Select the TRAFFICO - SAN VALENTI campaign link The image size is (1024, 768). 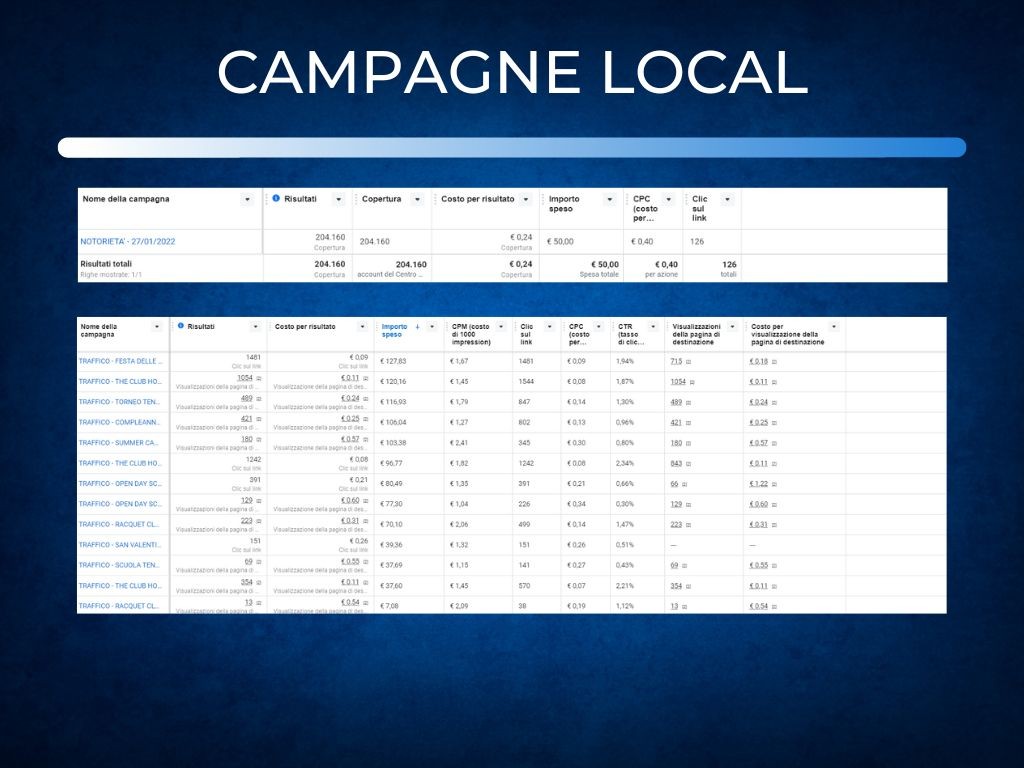(120, 544)
